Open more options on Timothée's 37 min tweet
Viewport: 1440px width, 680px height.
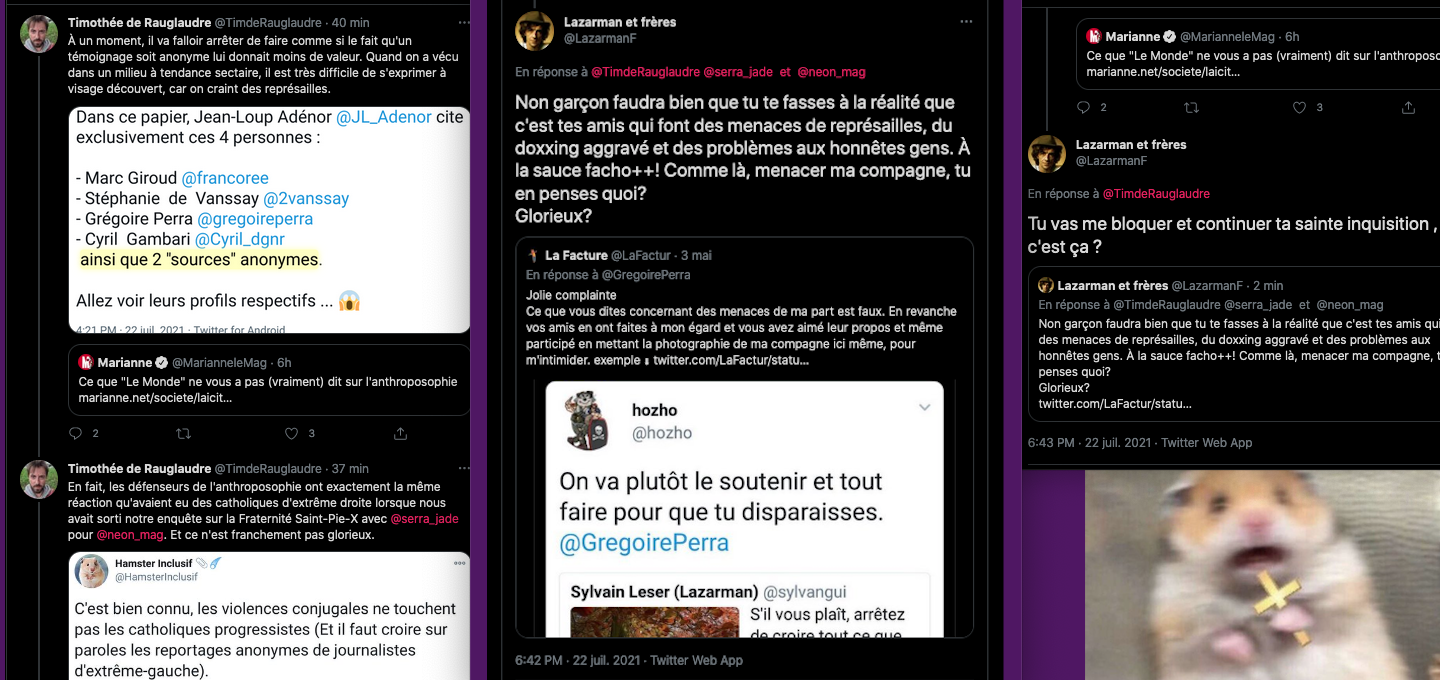(x=463, y=468)
